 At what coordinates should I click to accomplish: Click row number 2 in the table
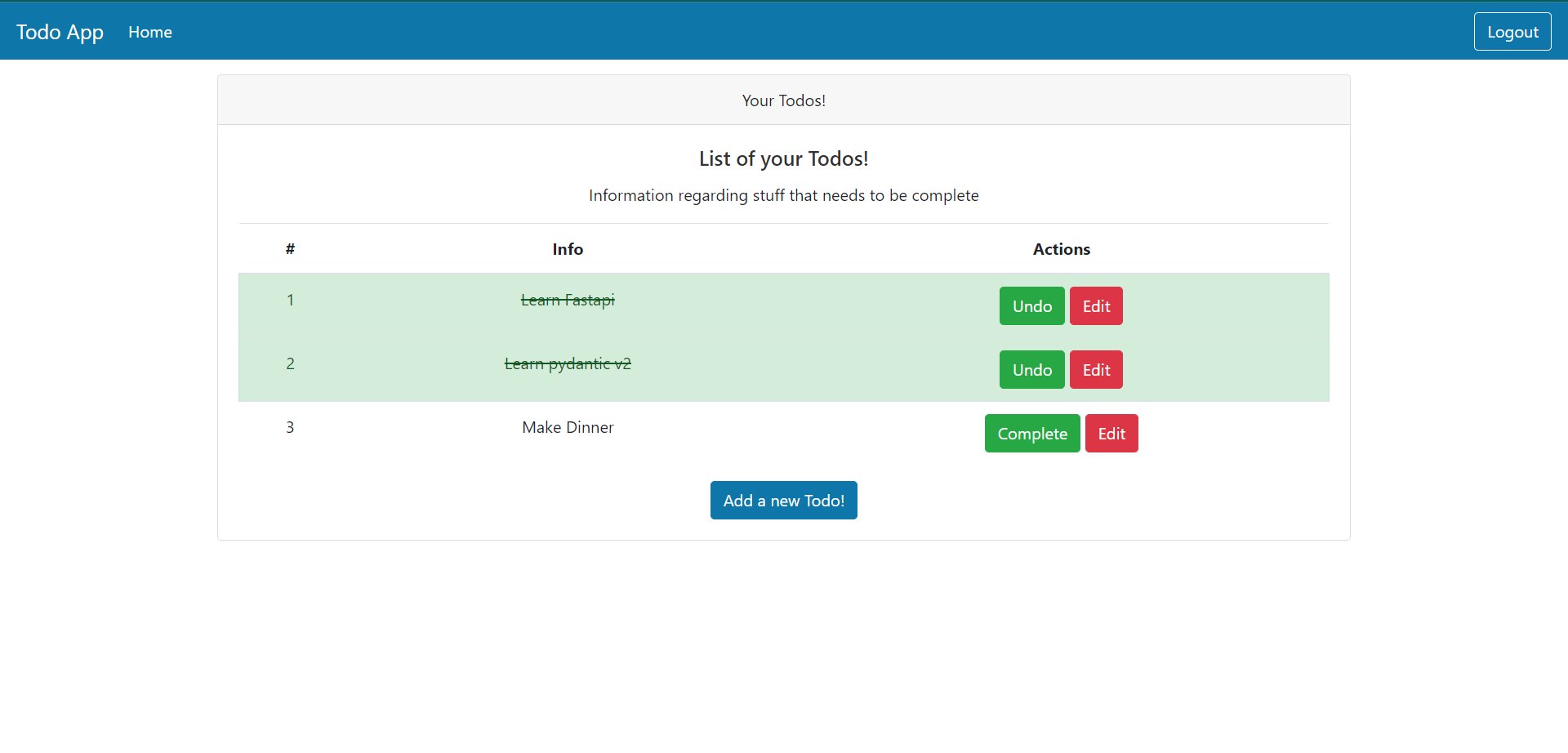(290, 364)
